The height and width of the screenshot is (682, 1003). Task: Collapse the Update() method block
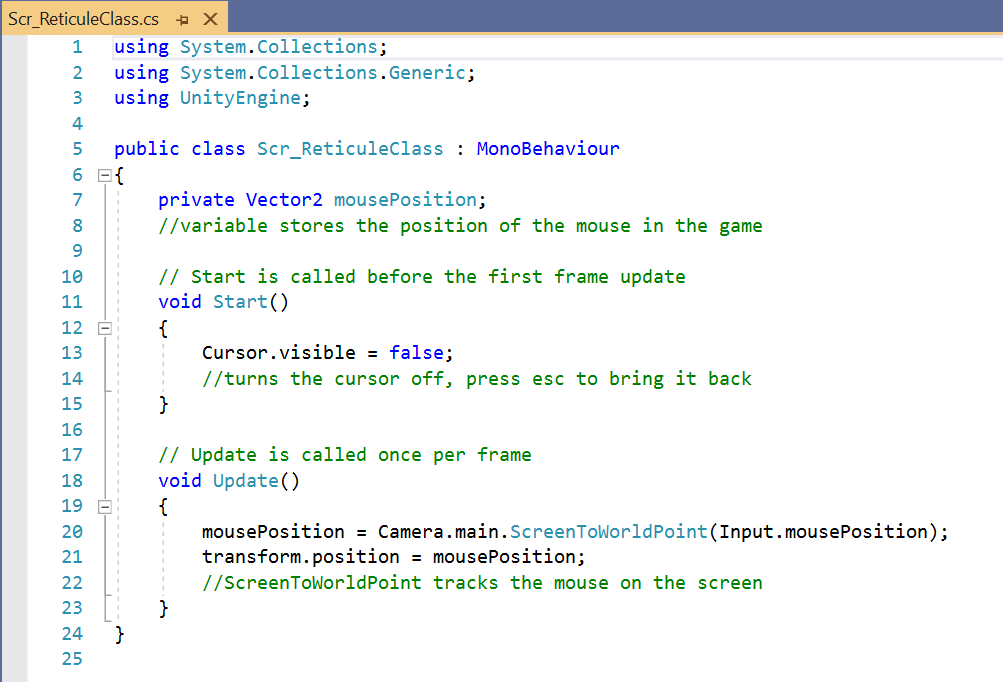pos(104,507)
